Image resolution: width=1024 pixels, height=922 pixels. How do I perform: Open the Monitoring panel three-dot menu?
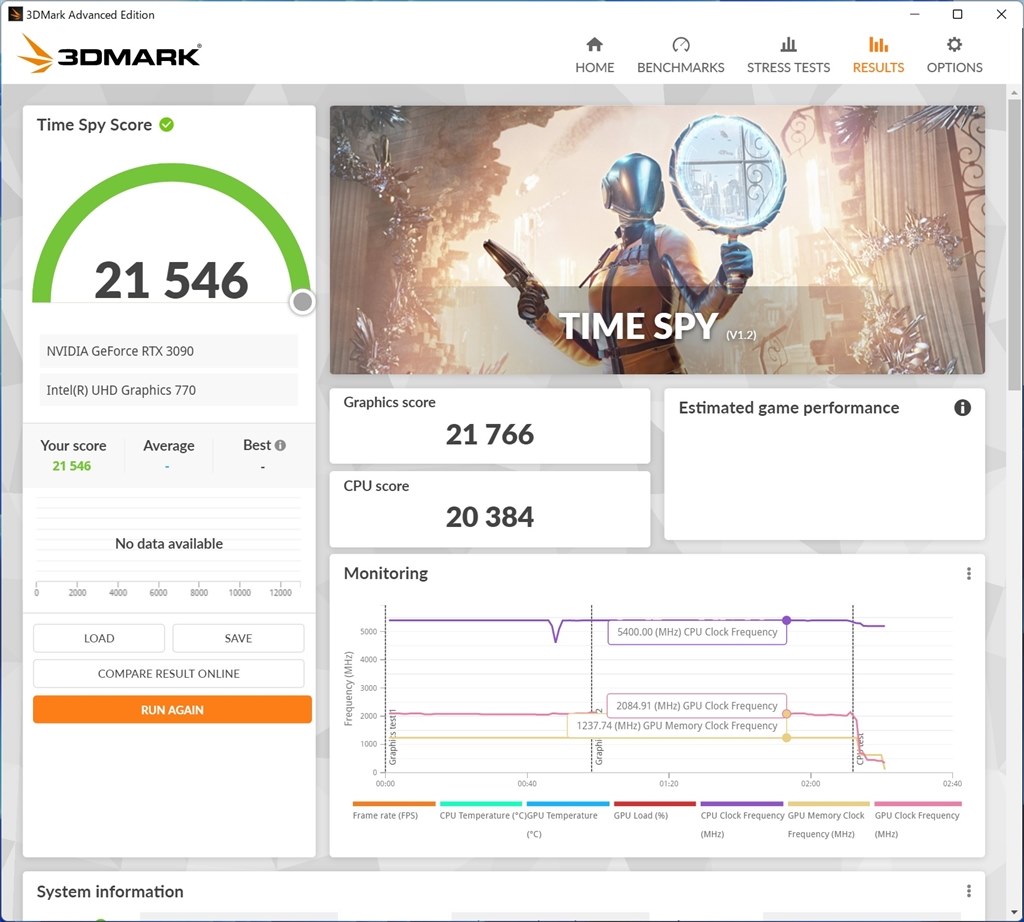(x=968, y=573)
